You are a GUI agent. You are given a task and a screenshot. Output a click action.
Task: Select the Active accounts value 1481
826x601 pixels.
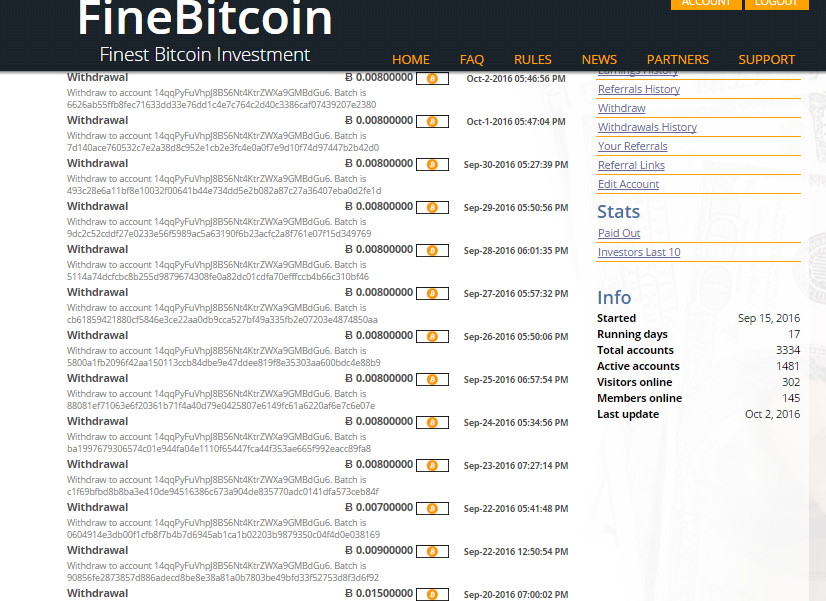coord(788,366)
